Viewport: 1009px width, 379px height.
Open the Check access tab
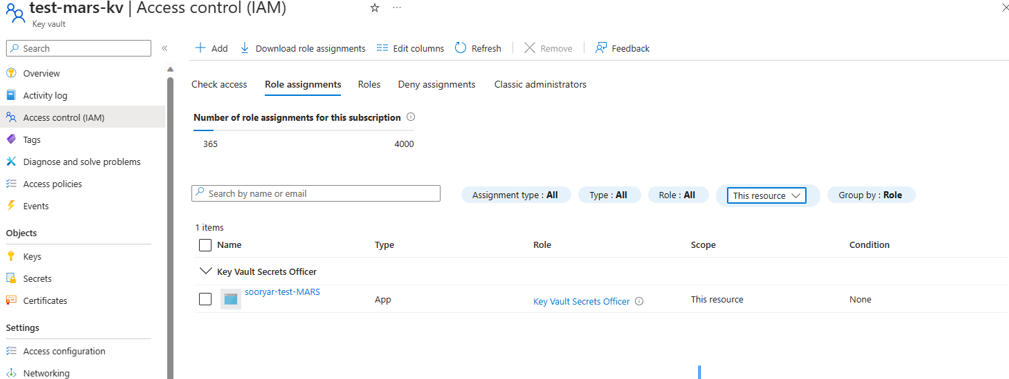pyautogui.click(x=219, y=84)
